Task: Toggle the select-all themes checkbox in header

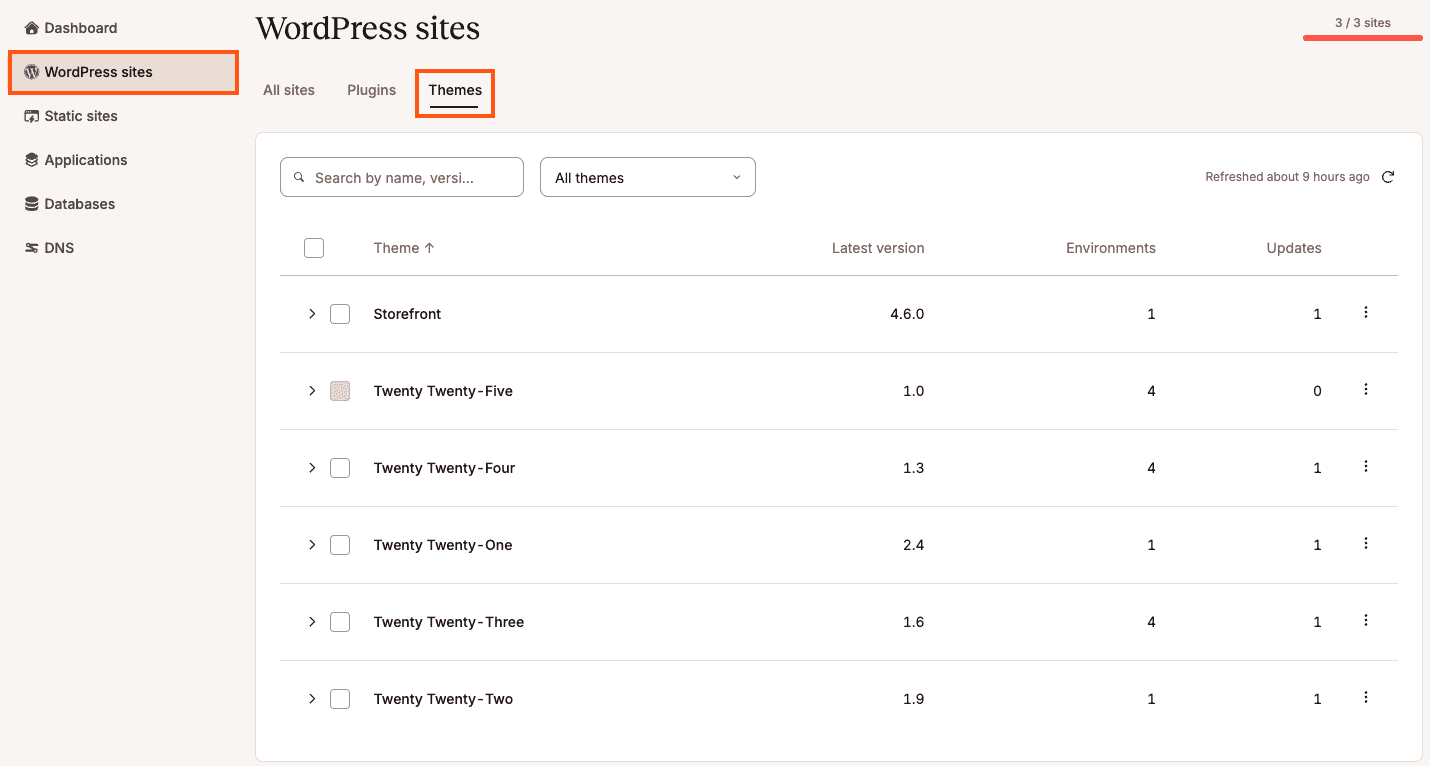Action: click(314, 248)
